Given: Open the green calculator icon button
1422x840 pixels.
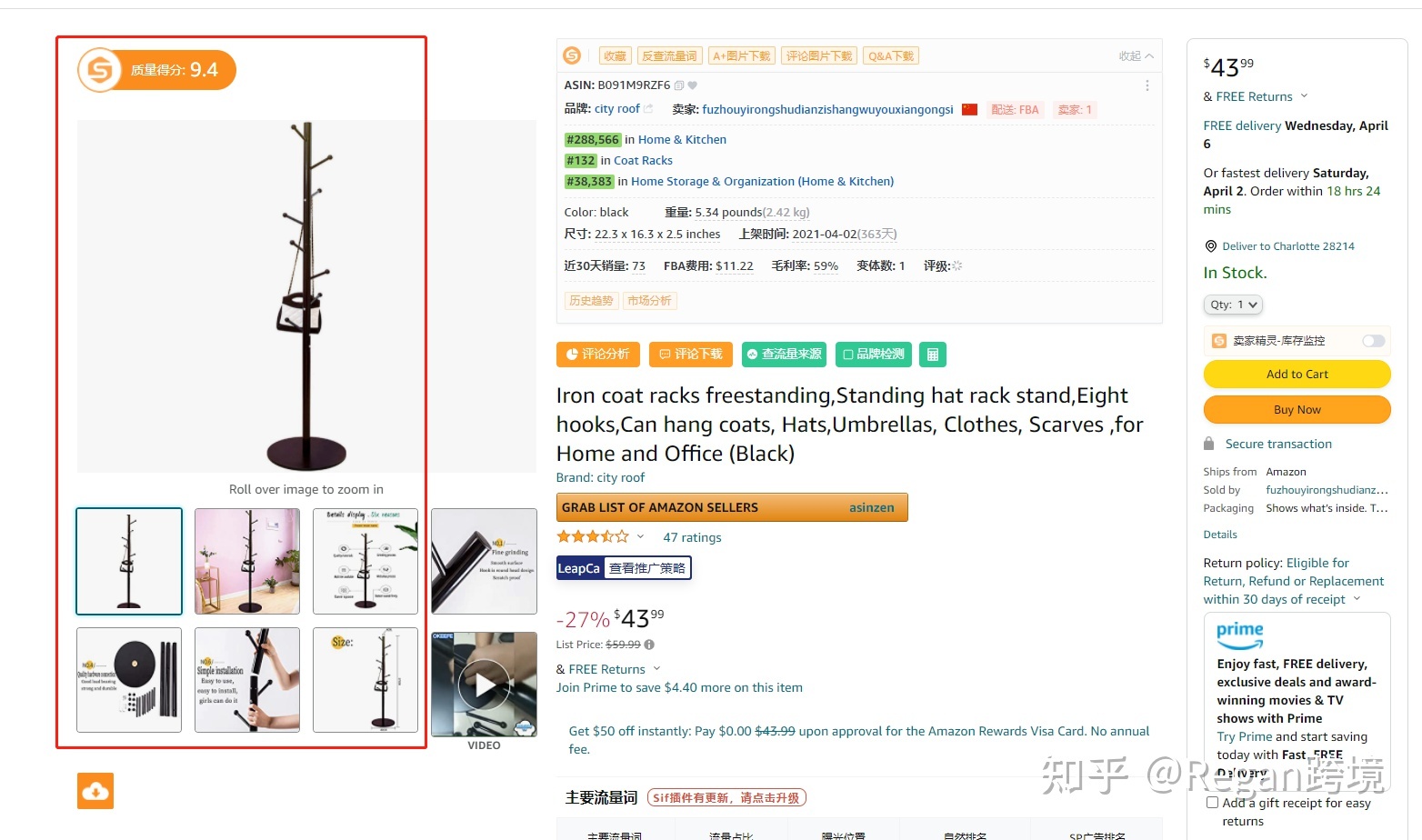Looking at the screenshot, I should [x=933, y=355].
